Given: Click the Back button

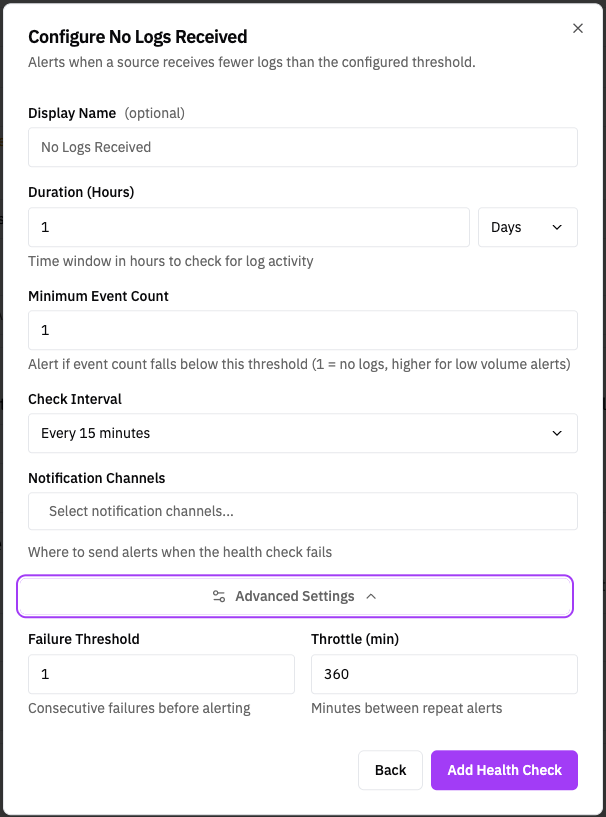Looking at the screenshot, I should click(x=390, y=770).
